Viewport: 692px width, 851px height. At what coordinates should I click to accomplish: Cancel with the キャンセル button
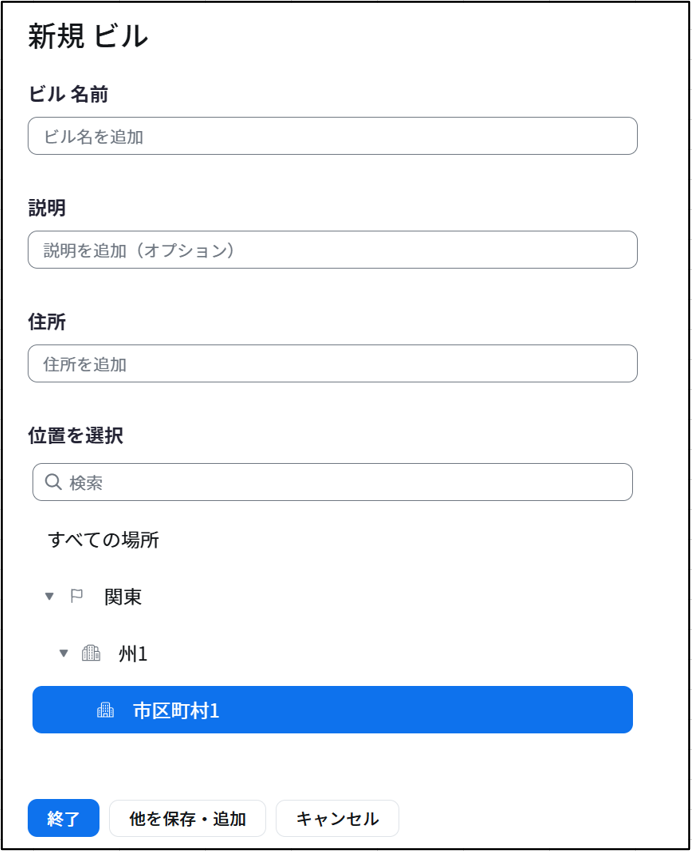(x=337, y=819)
